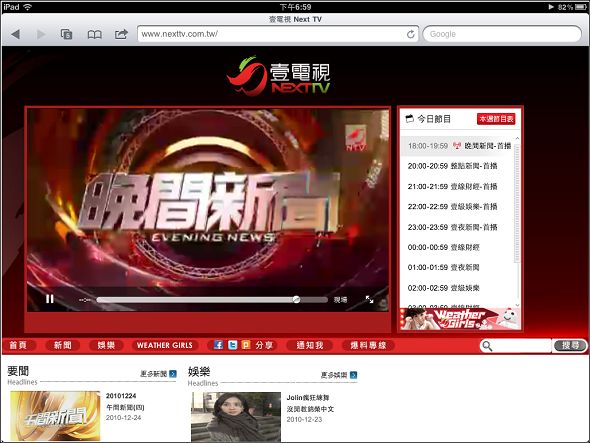Viewport: 590px width, 443px height.
Task: Share via the Facebook icon
Action: (218, 345)
